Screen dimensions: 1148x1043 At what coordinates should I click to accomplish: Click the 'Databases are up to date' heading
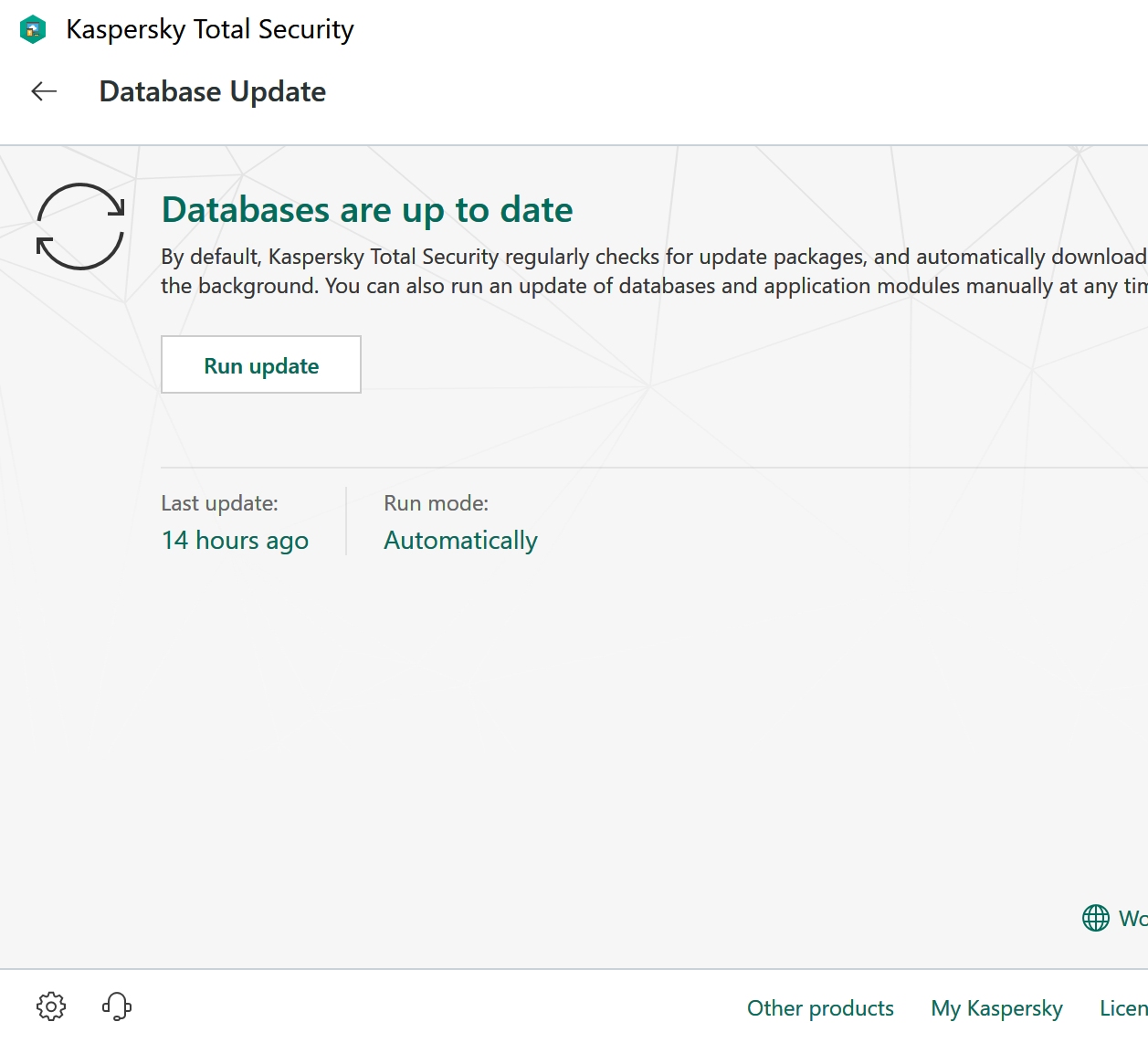pyautogui.click(x=367, y=210)
